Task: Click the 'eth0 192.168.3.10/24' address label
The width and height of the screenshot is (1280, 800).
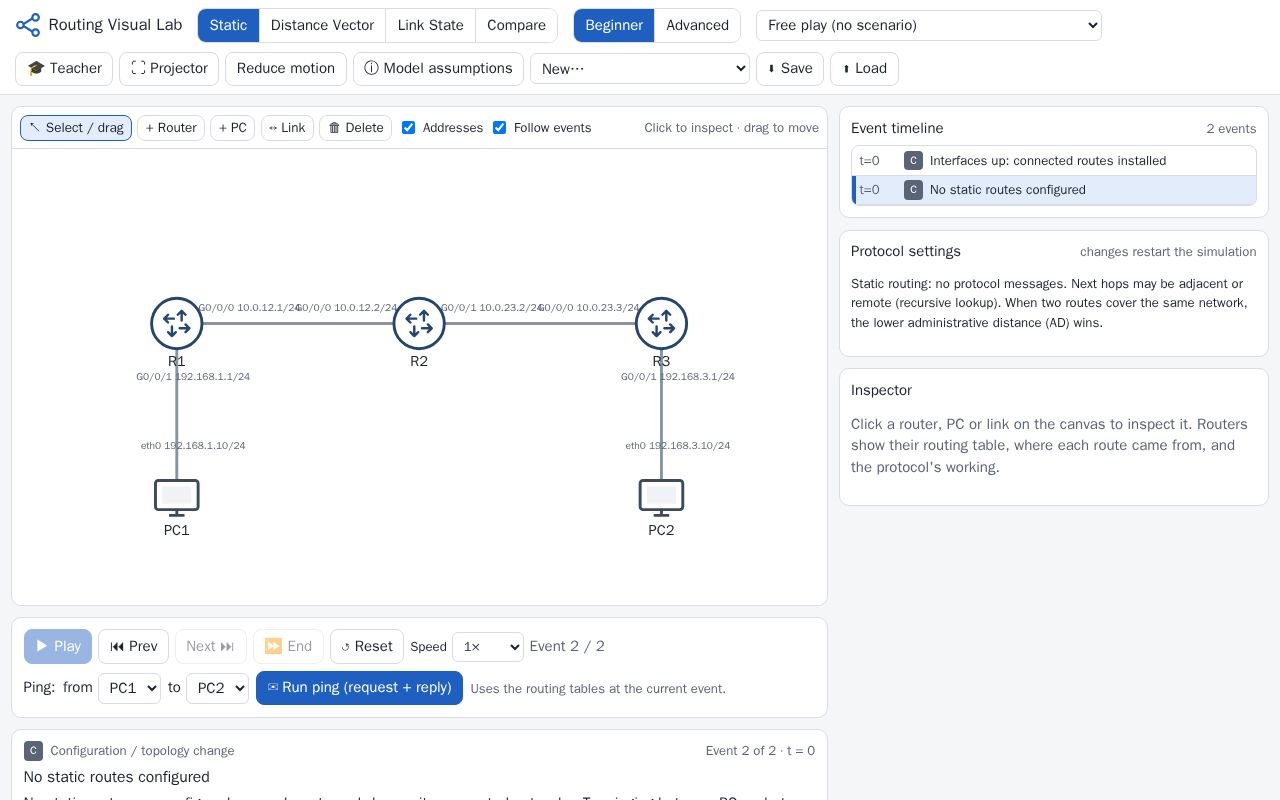Action: (x=678, y=446)
